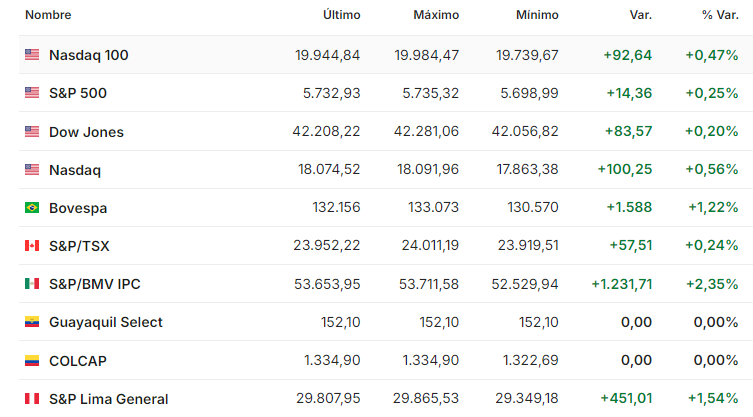Click the Mexico flag beside S&P/BMV IPC
This screenshot has width=753, height=417.
coord(32,284)
